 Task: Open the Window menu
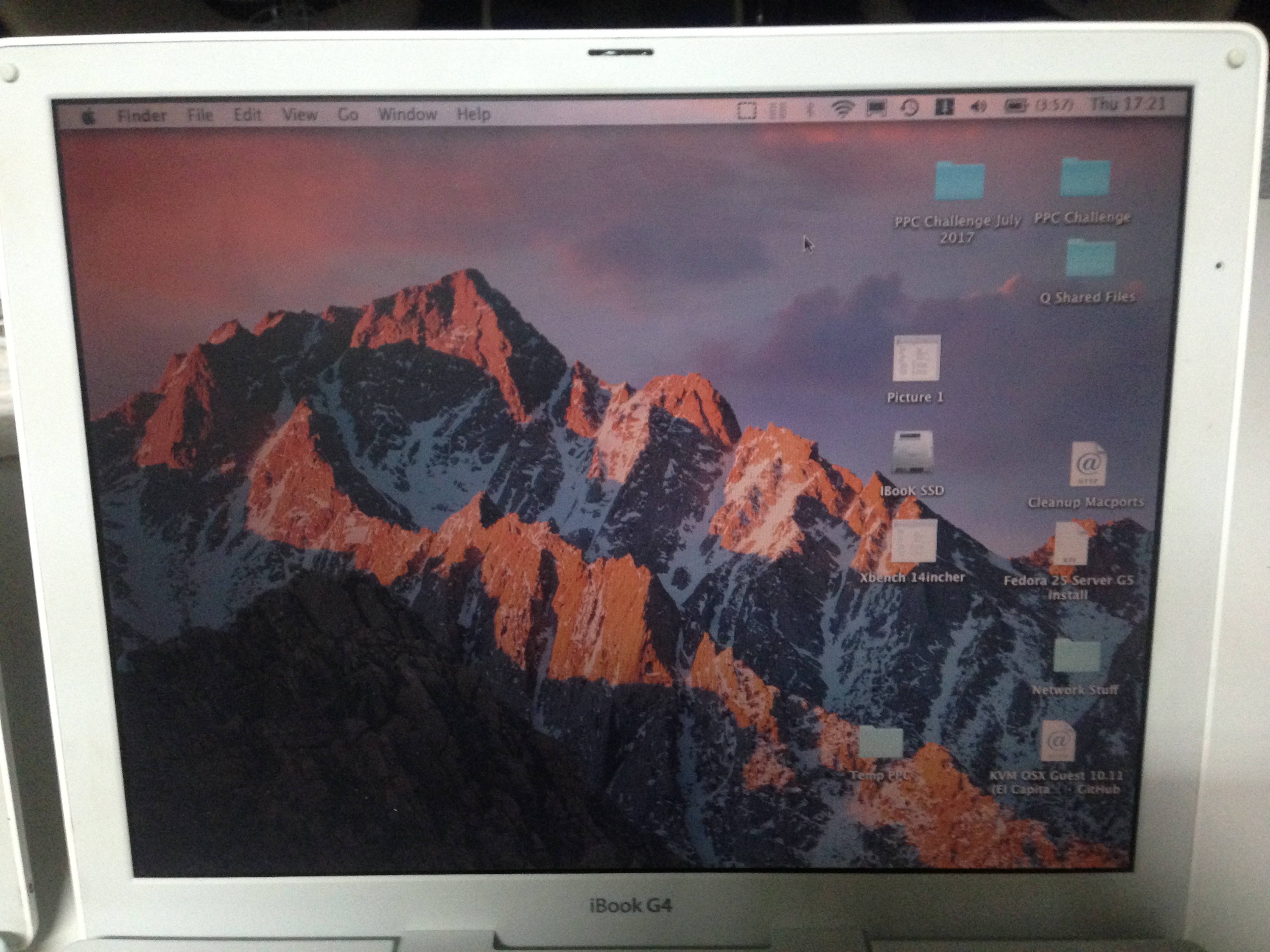click(x=408, y=114)
